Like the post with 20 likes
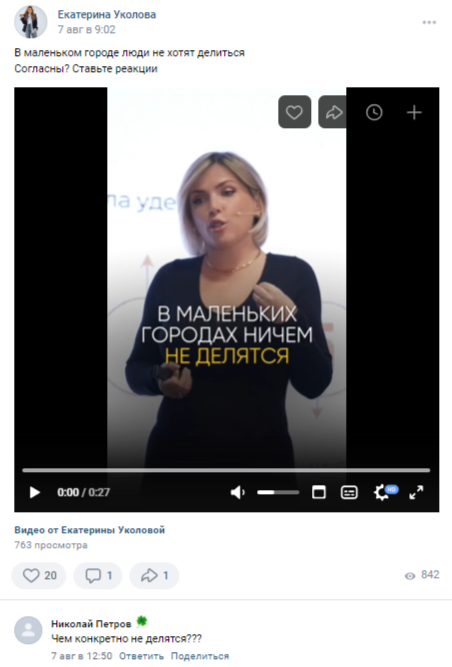This screenshot has width=452, height=667. click(39, 576)
